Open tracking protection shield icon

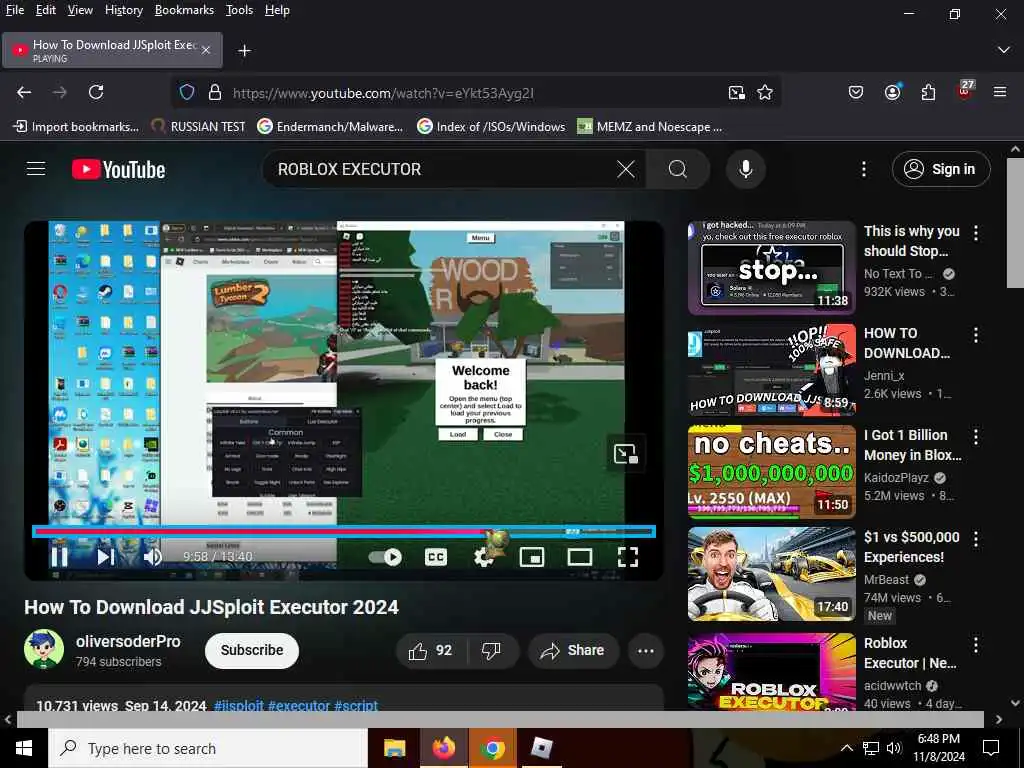coord(187,93)
